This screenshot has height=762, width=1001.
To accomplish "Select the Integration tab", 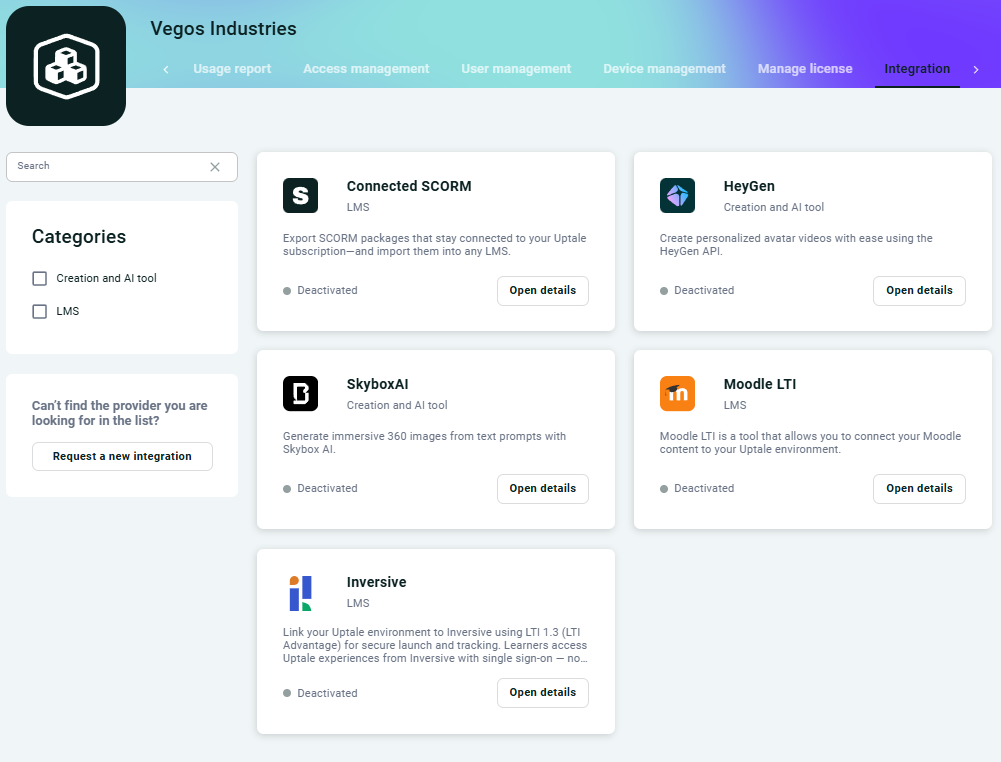I will (917, 69).
